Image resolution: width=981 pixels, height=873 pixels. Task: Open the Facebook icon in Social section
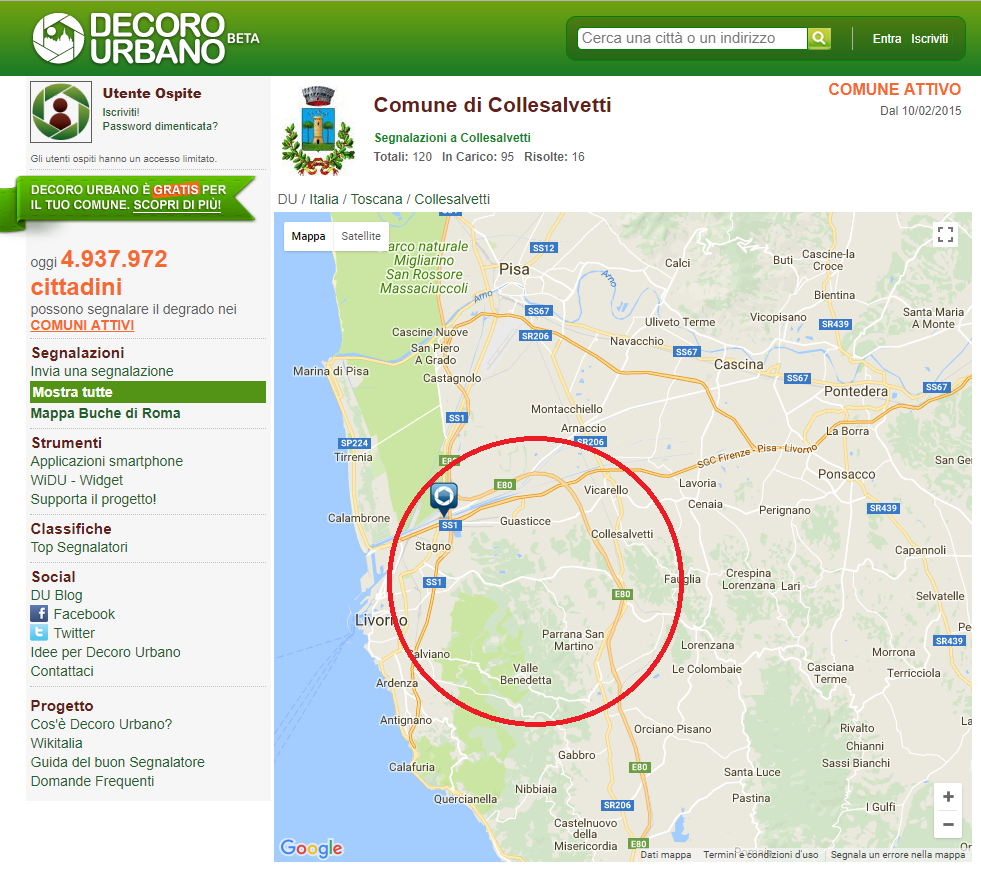pos(39,614)
